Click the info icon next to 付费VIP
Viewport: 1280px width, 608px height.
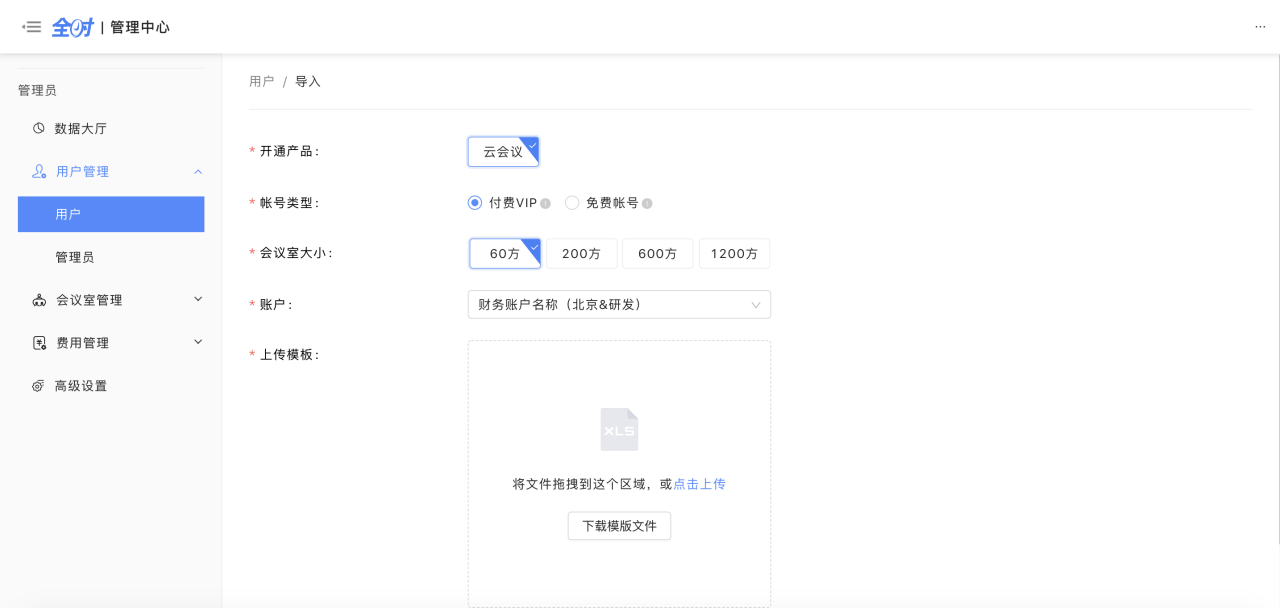545,203
